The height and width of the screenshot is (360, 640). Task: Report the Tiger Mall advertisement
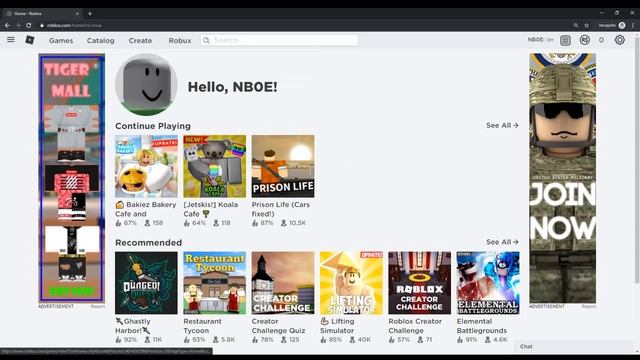(98, 306)
